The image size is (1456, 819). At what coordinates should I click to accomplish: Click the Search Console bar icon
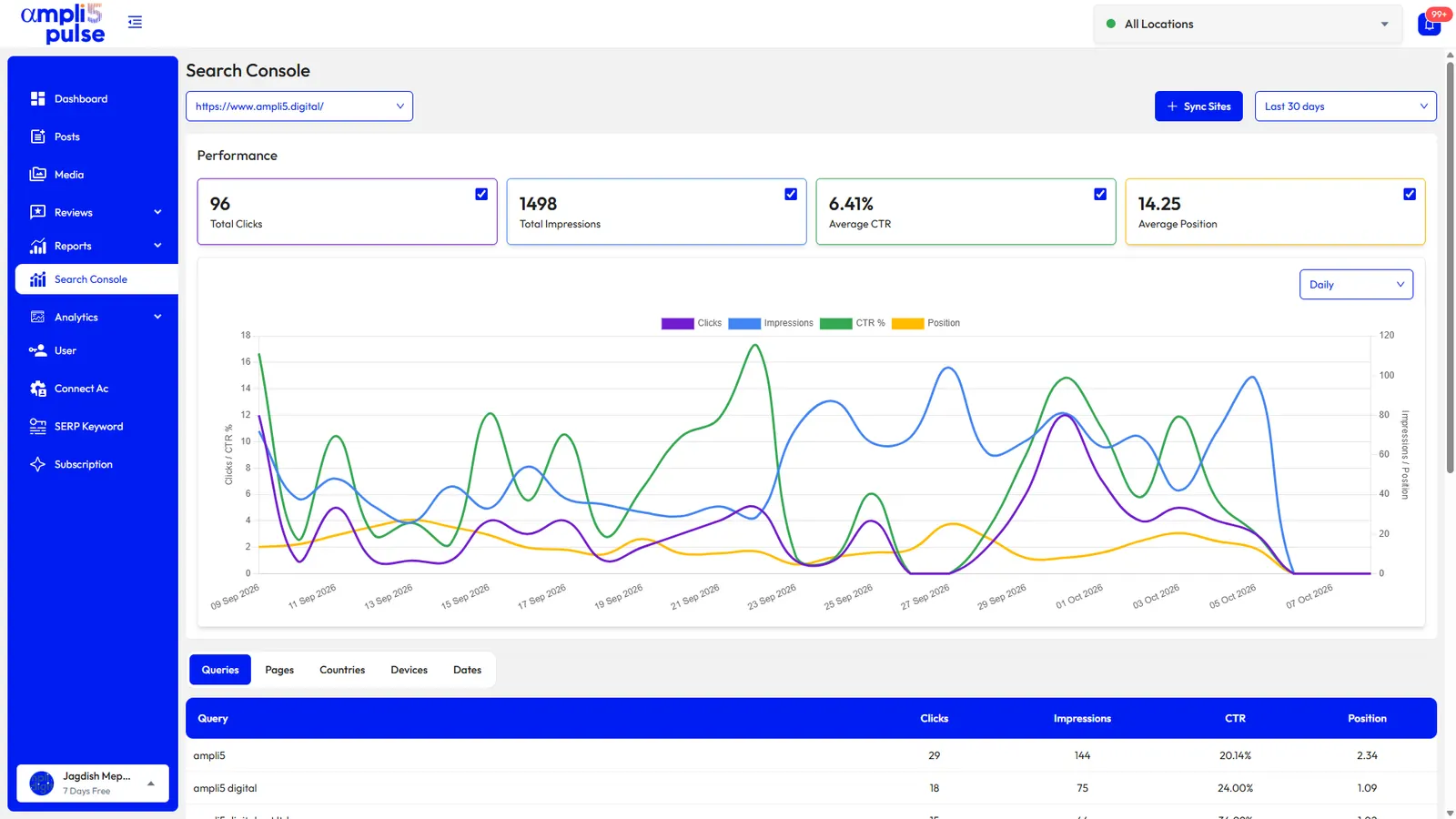click(37, 279)
